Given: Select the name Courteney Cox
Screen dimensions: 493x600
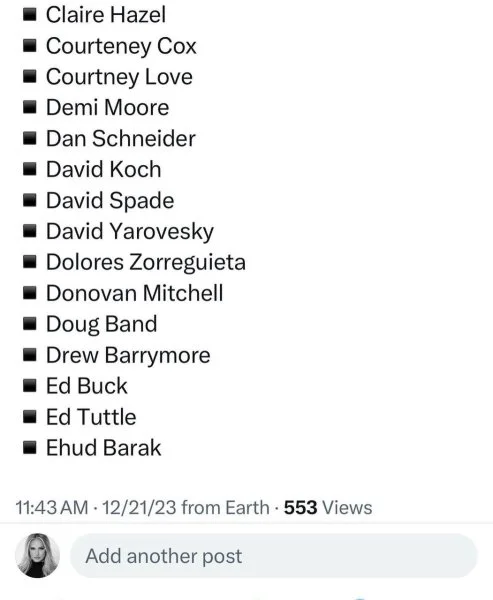Looking at the screenshot, I should pos(121,46).
